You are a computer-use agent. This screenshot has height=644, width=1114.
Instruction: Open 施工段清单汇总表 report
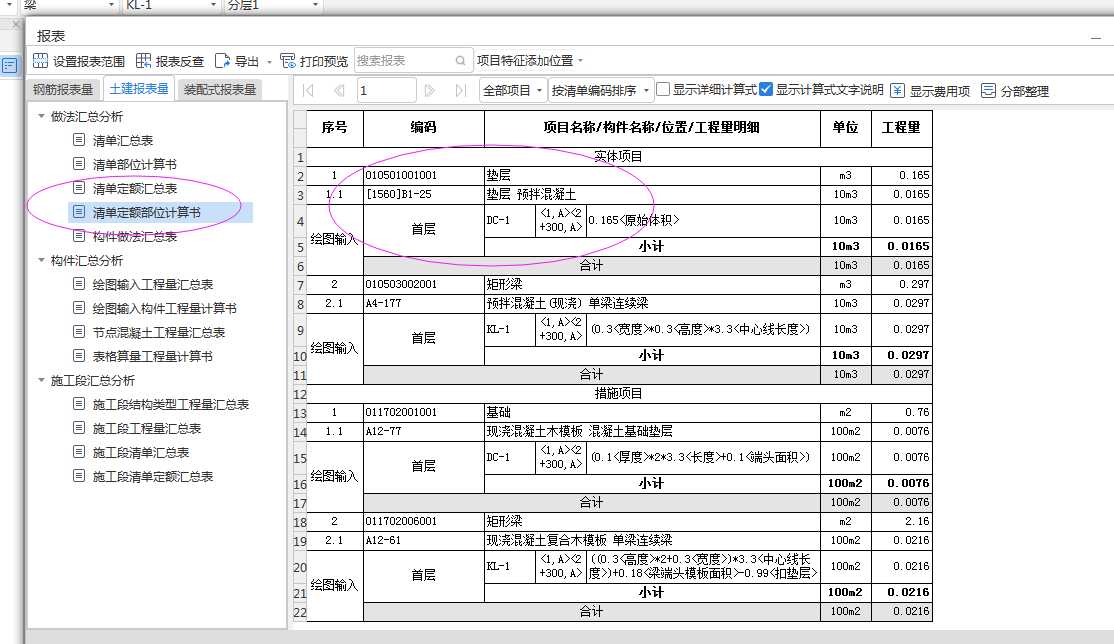tap(140, 452)
